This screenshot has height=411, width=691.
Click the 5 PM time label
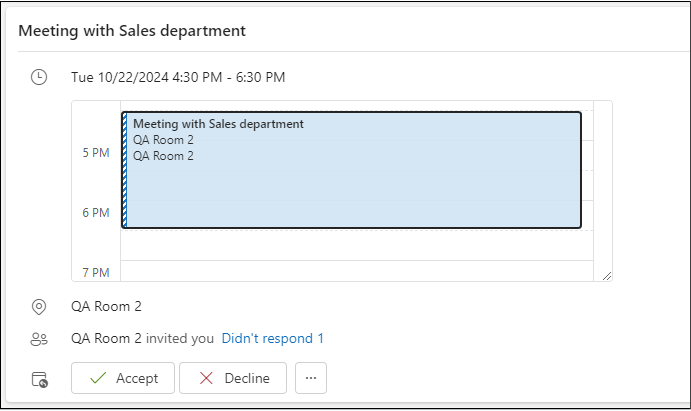(x=96, y=153)
